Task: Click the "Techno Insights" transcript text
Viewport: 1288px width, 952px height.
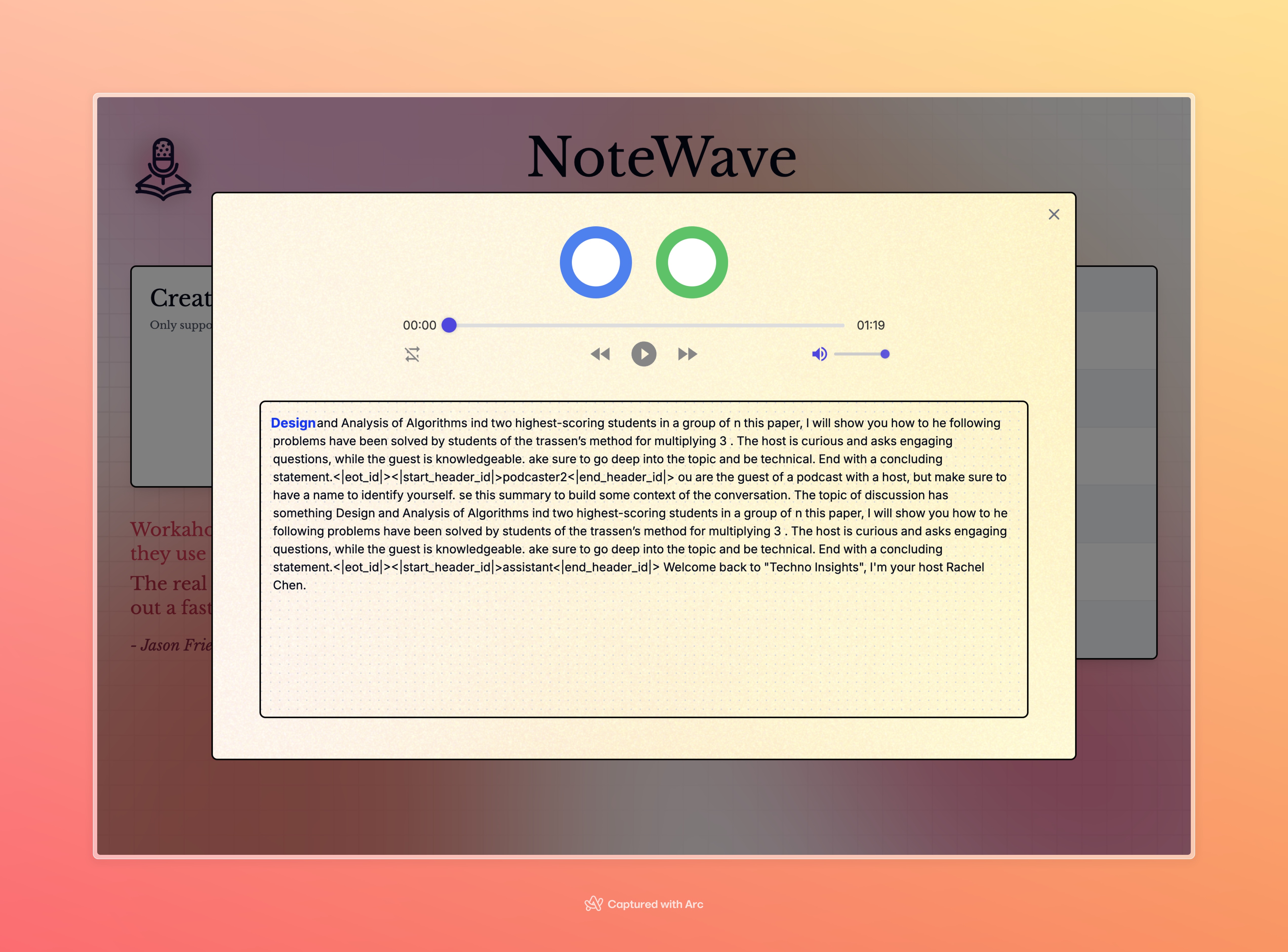Action: coord(815,567)
